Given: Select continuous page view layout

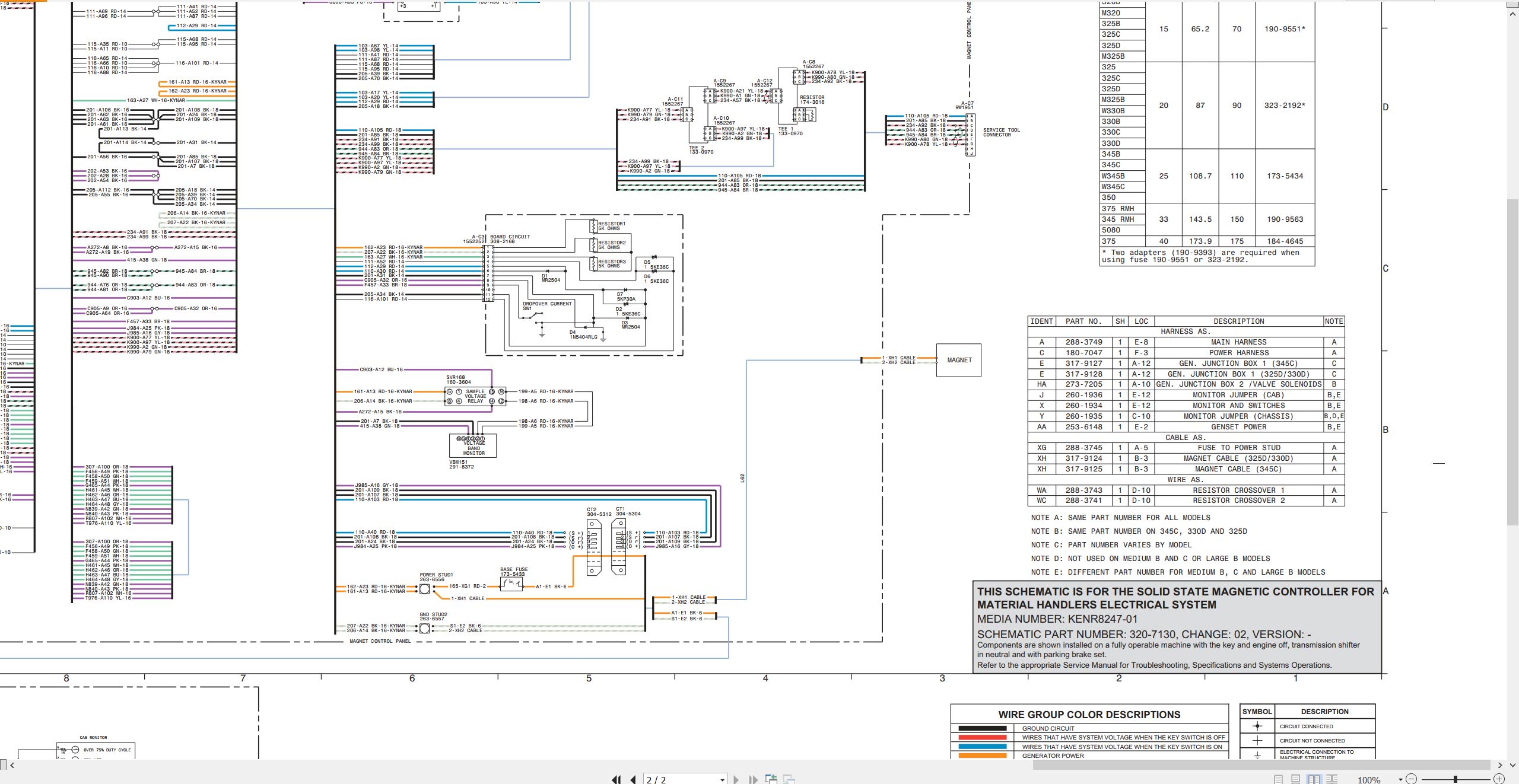Looking at the screenshot, I should coord(1296,779).
